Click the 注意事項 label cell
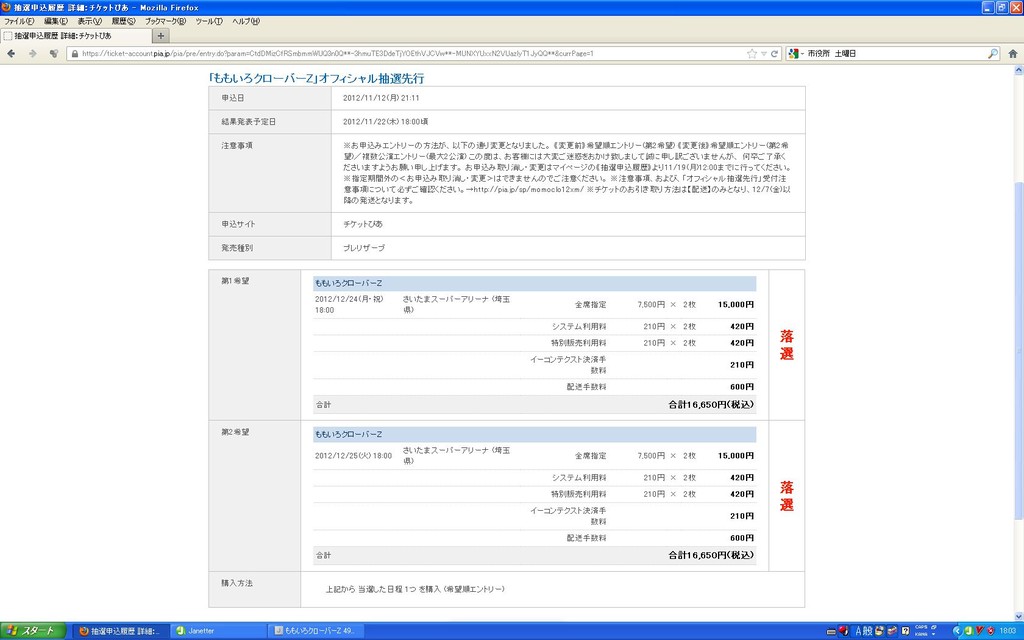Viewport: 1024px width, 640px height. click(x=270, y=173)
